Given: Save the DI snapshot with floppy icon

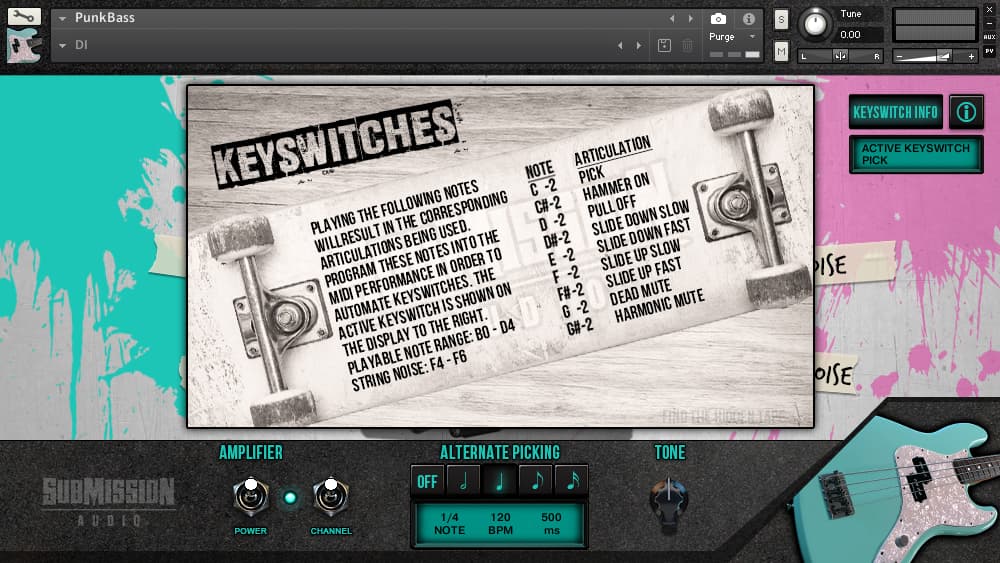Looking at the screenshot, I should [664, 45].
